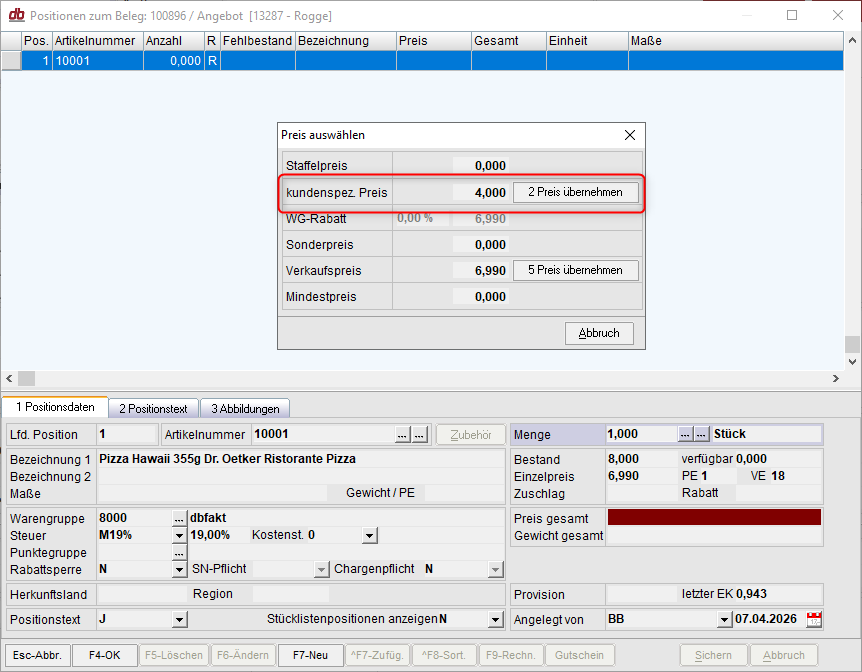Click the row selector of position 1

(x=11, y=60)
